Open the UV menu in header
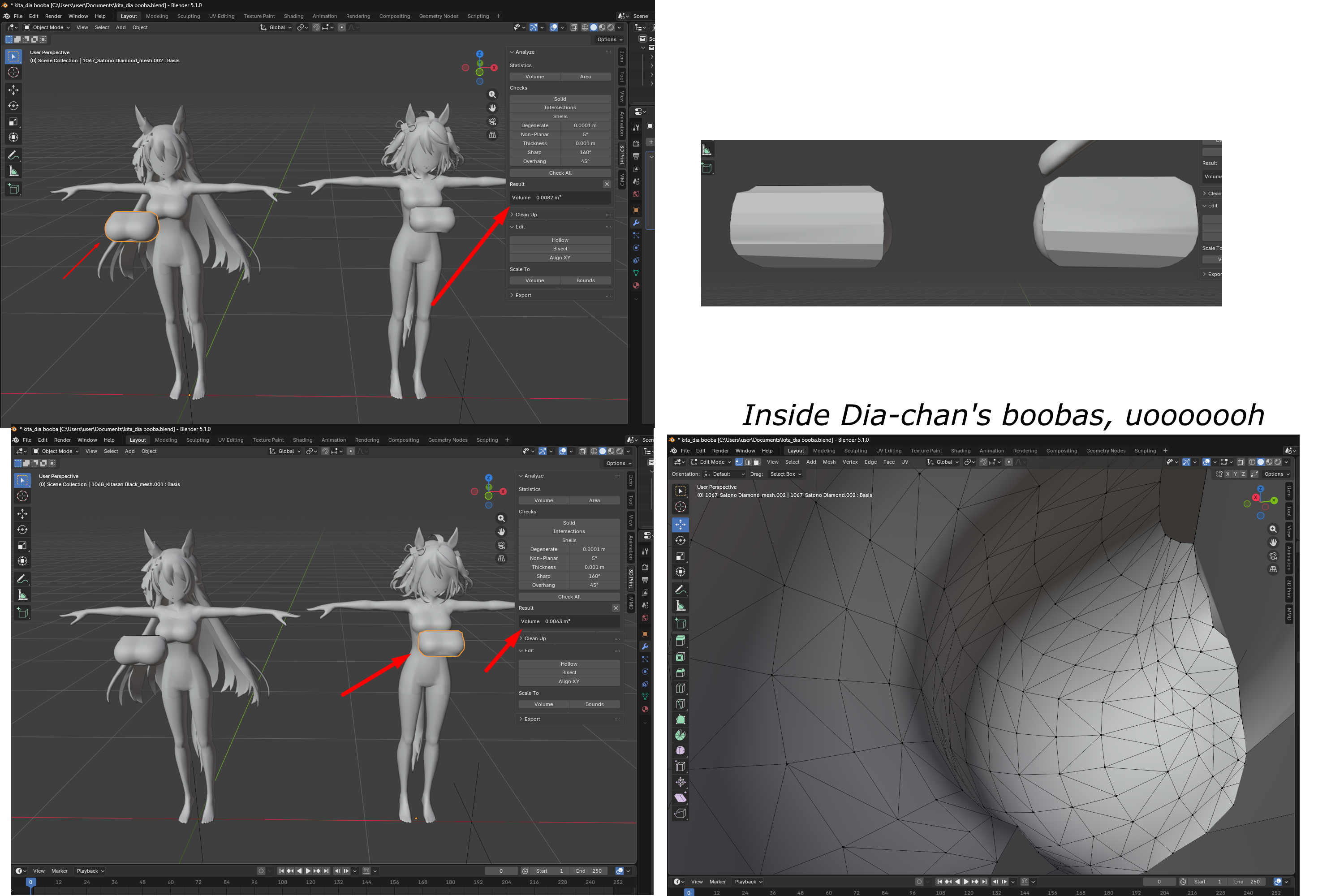Viewport: 1344px width, 896px height. coord(905,462)
